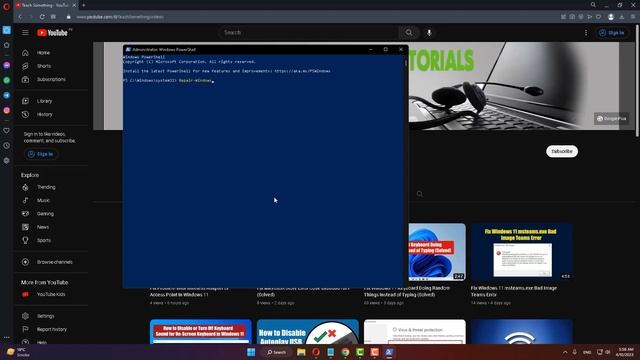Open Instagram in the Opera sidebar
The height and width of the screenshot is (360, 640).
7,110
